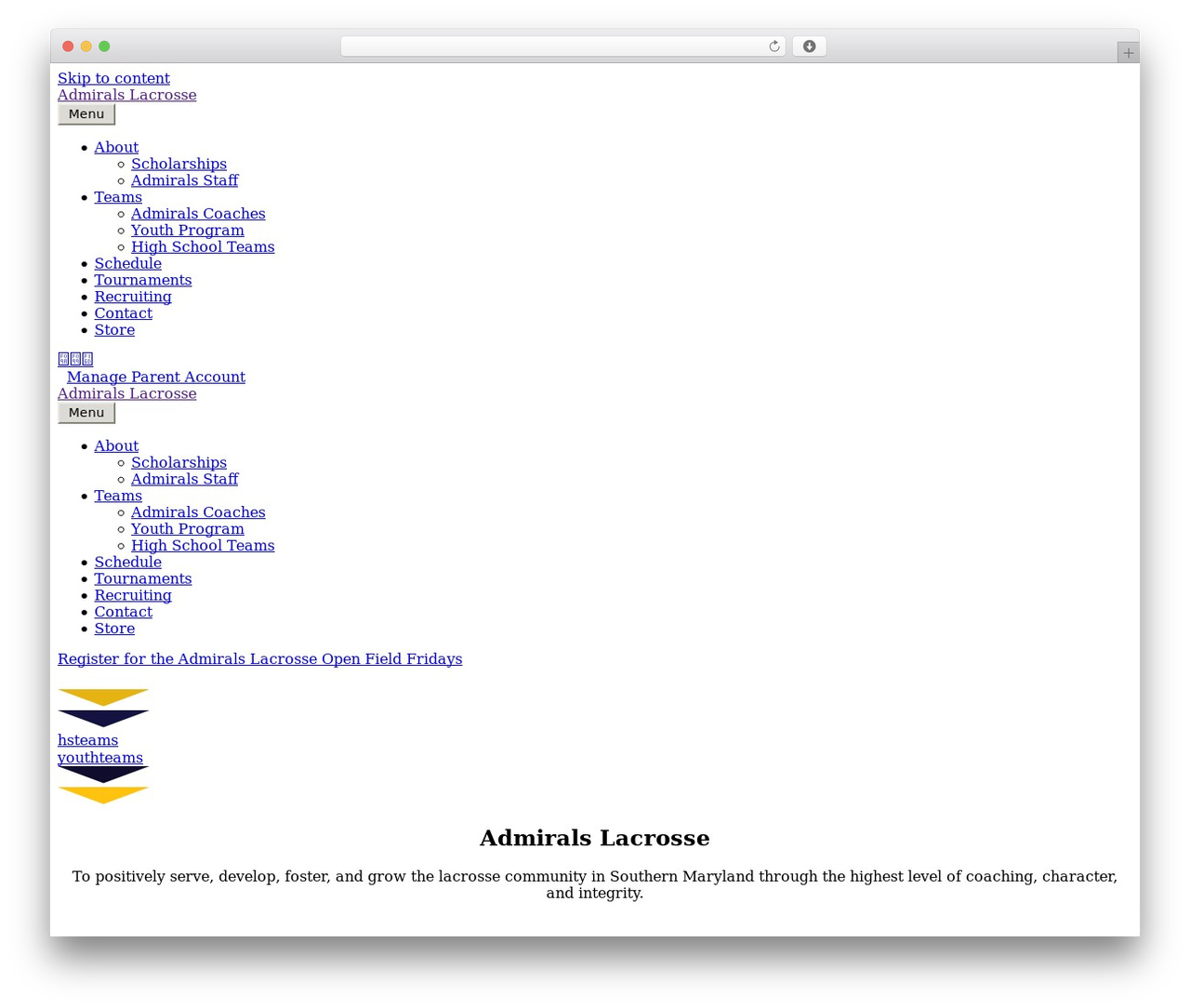Click the gold chevron above hsteams link
This screenshot has height=1008, width=1190.
[x=103, y=696]
